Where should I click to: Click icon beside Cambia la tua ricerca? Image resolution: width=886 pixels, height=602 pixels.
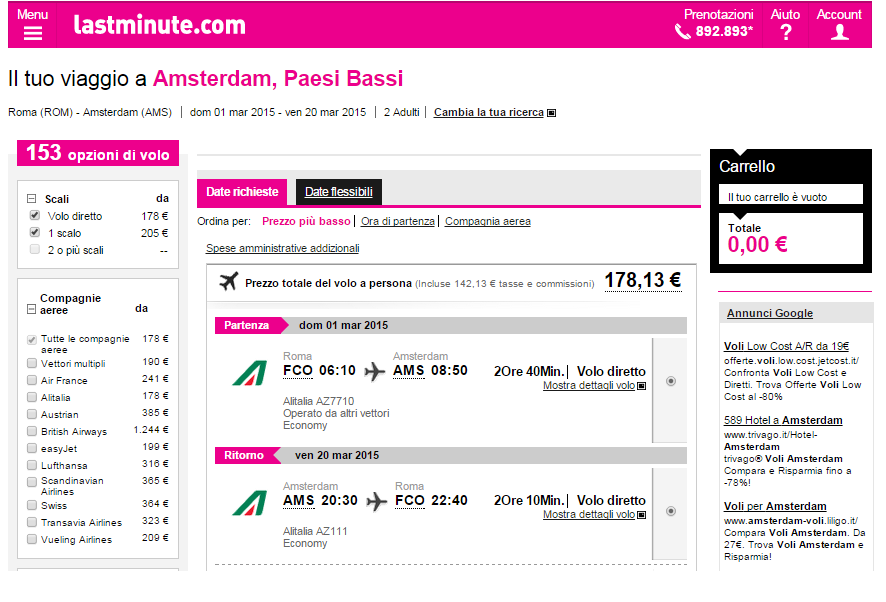point(552,113)
